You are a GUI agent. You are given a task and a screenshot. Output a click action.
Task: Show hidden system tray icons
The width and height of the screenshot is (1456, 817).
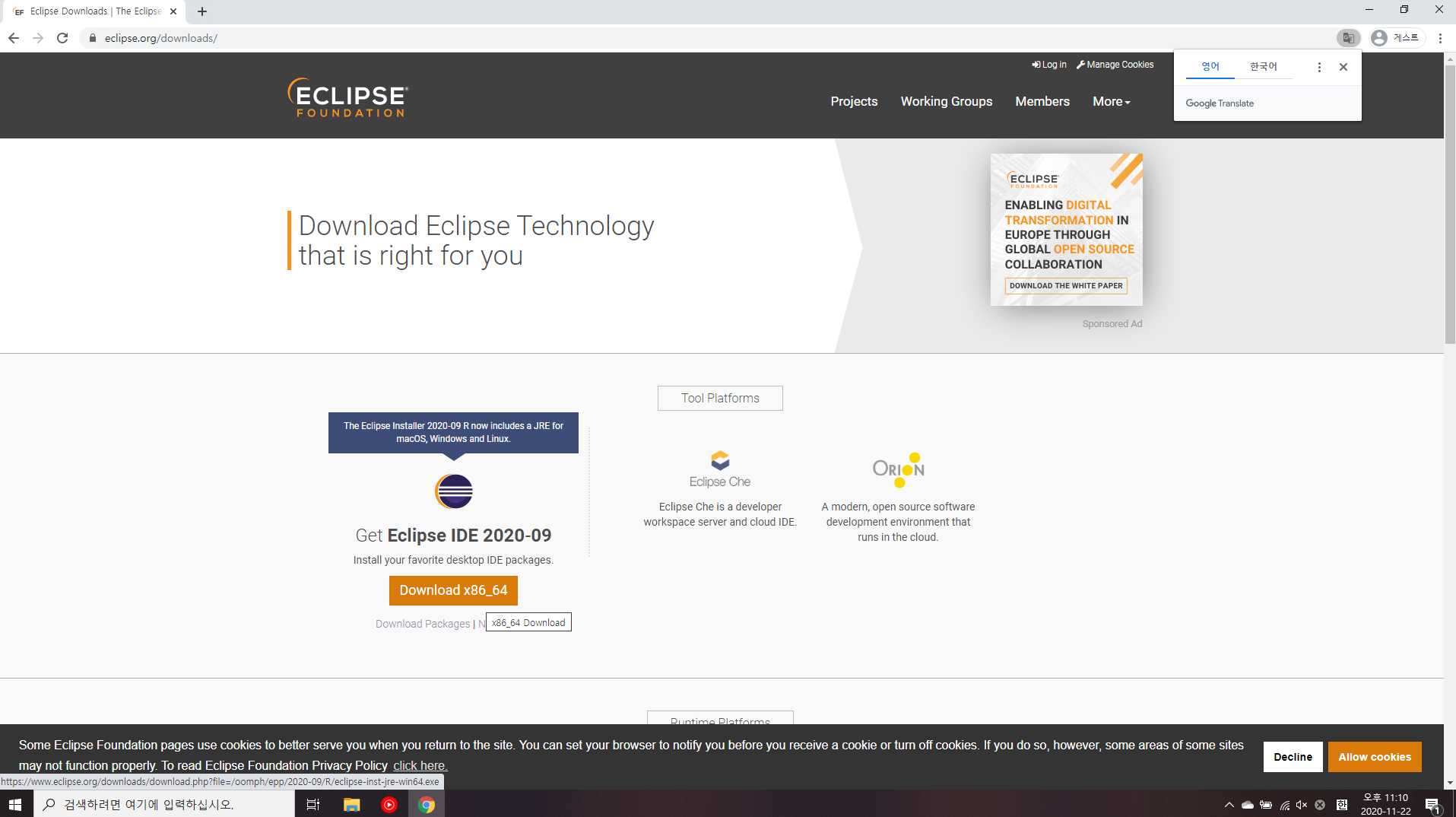pyautogui.click(x=1229, y=805)
